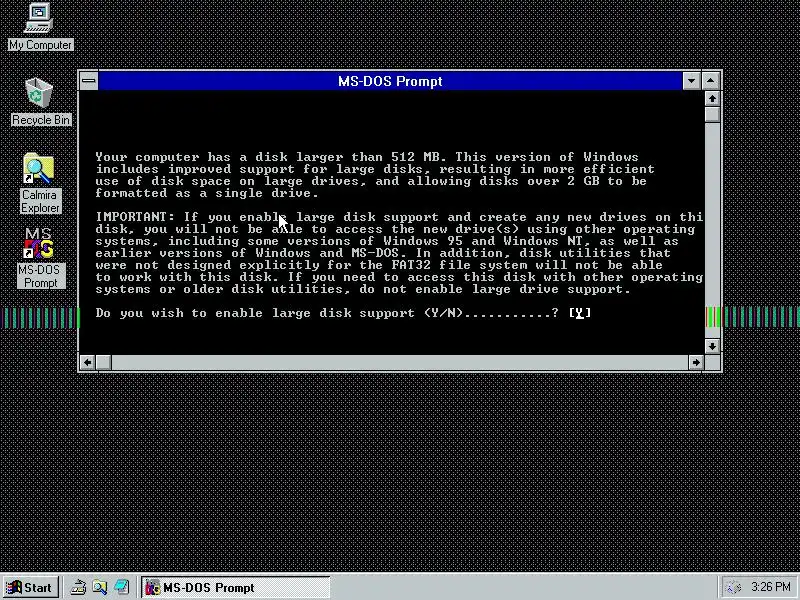Click the right arrow of horizontal scrollbar
Screen dimensions: 800x600
tap(695, 362)
